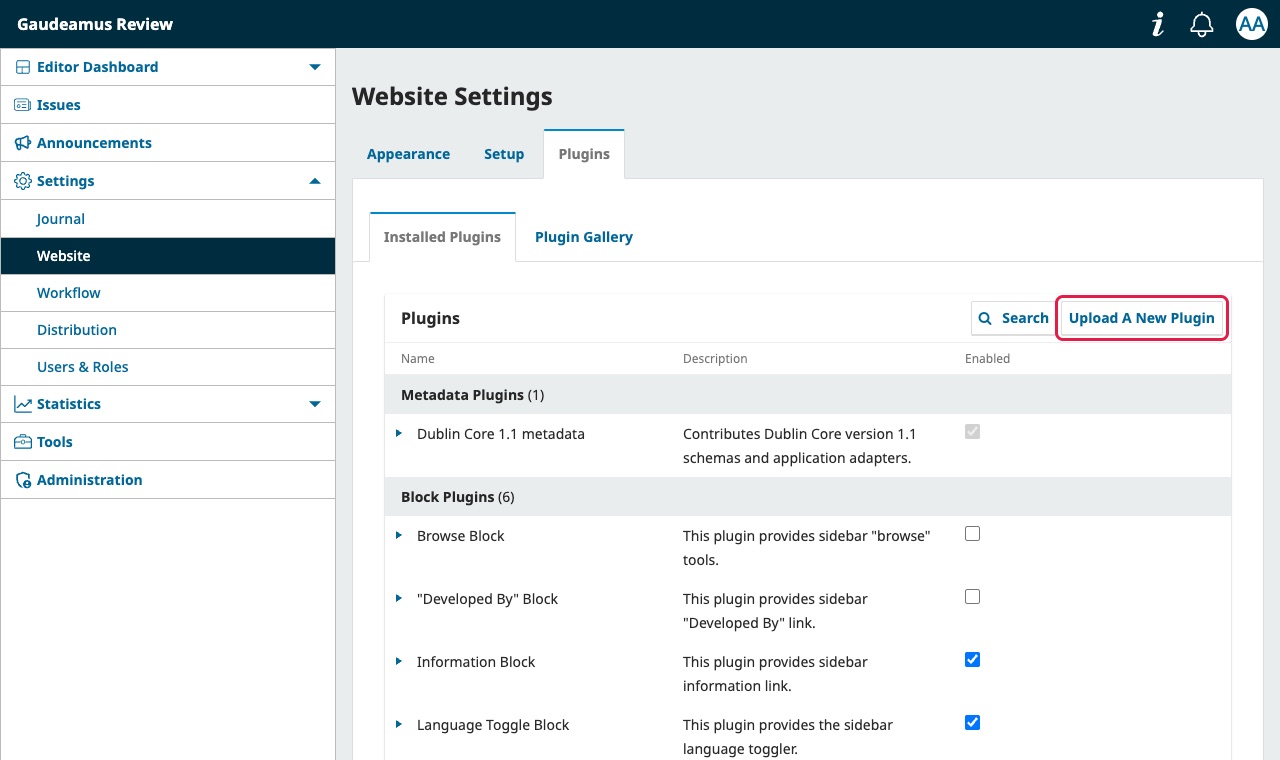
Task: Click the Statistics chart icon
Action: [23, 404]
